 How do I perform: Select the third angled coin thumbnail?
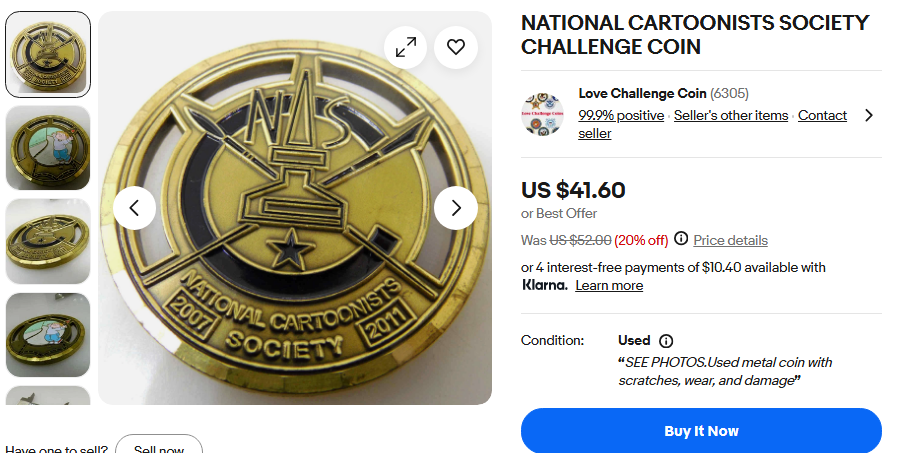coord(48,241)
